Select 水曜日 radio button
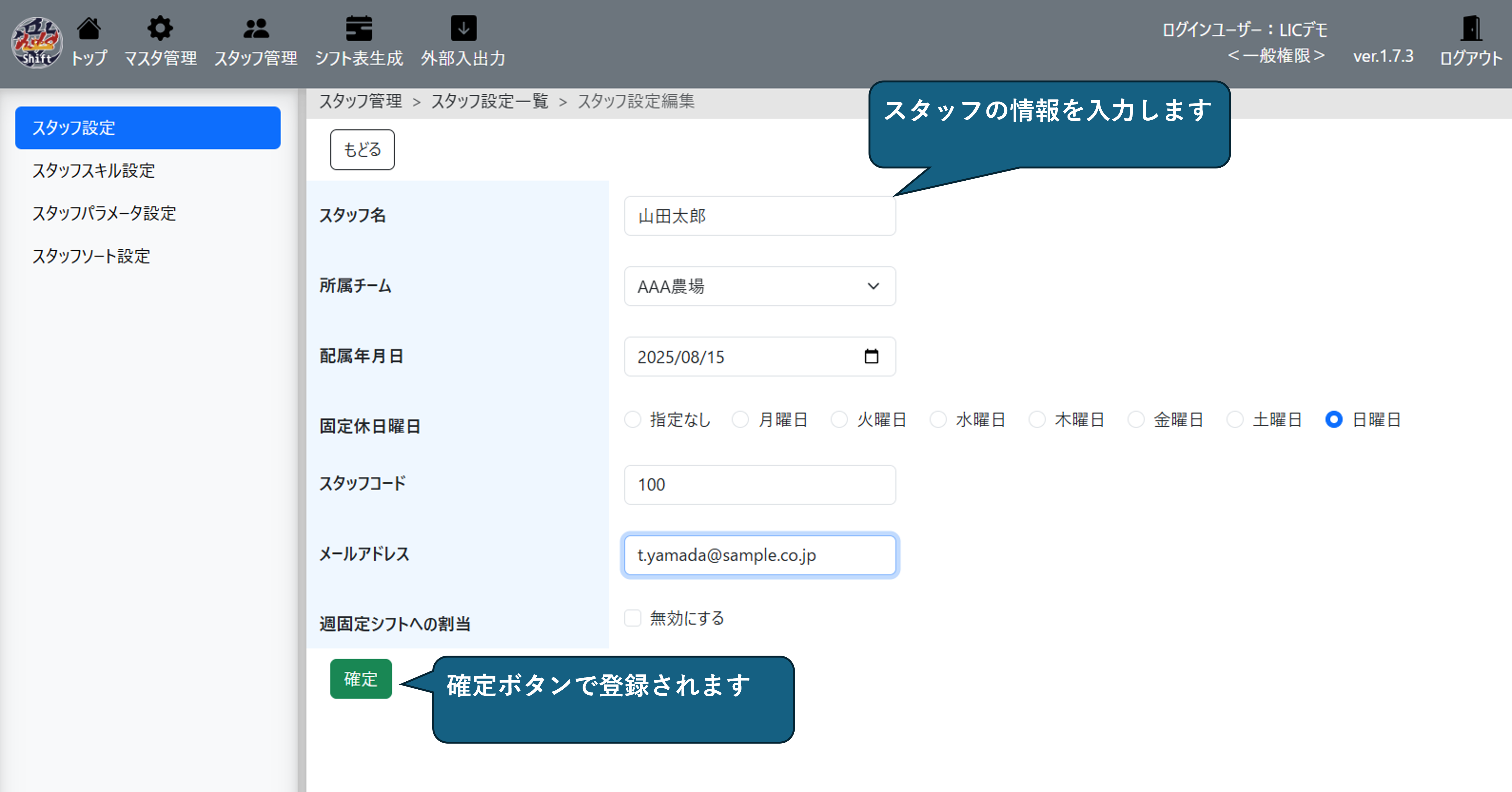 click(938, 419)
